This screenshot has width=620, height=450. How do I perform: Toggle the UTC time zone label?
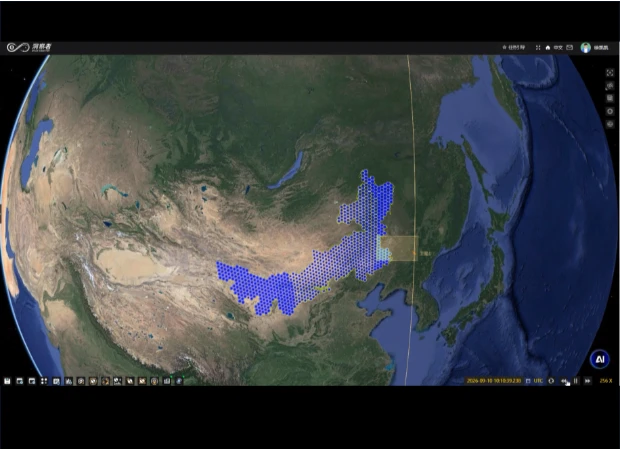coord(538,381)
